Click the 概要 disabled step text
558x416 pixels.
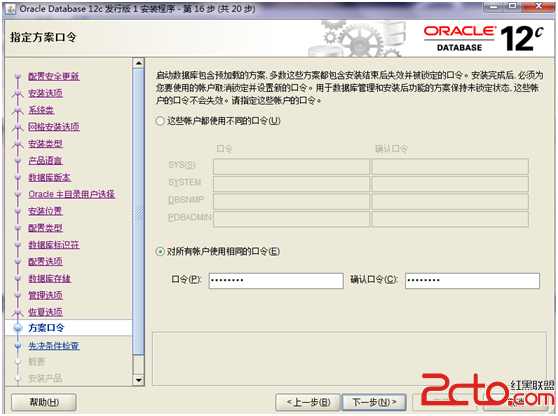pyautogui.click(x=37, y=362)
